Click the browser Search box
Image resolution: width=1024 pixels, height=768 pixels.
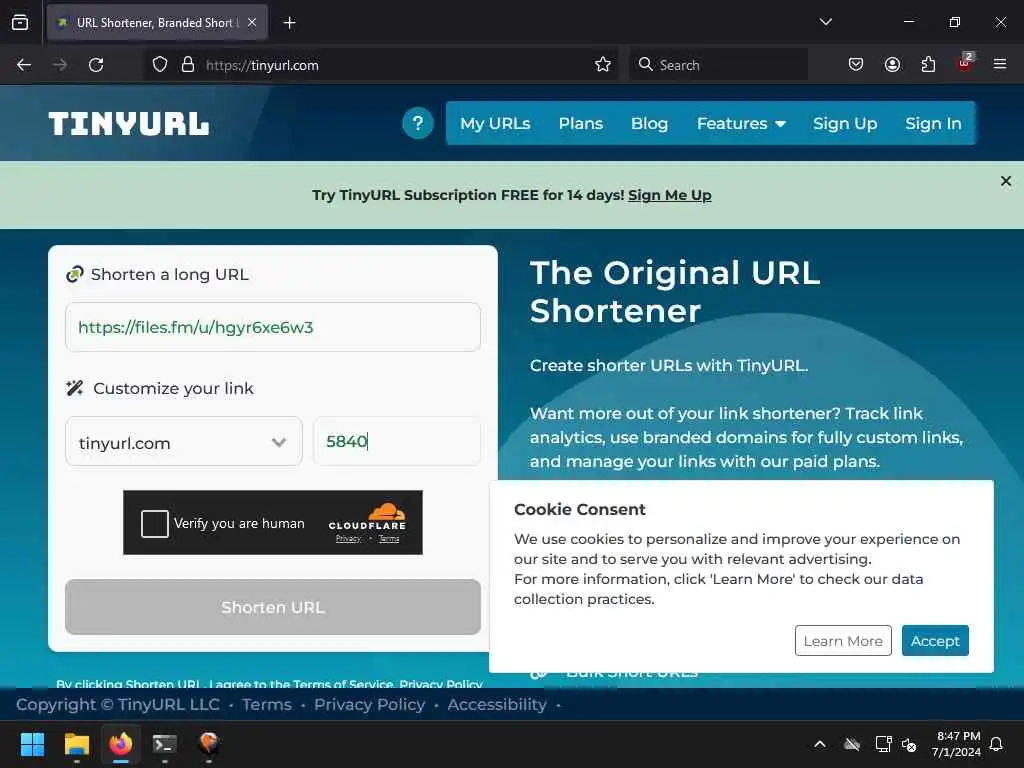click(x=718, y=65)
